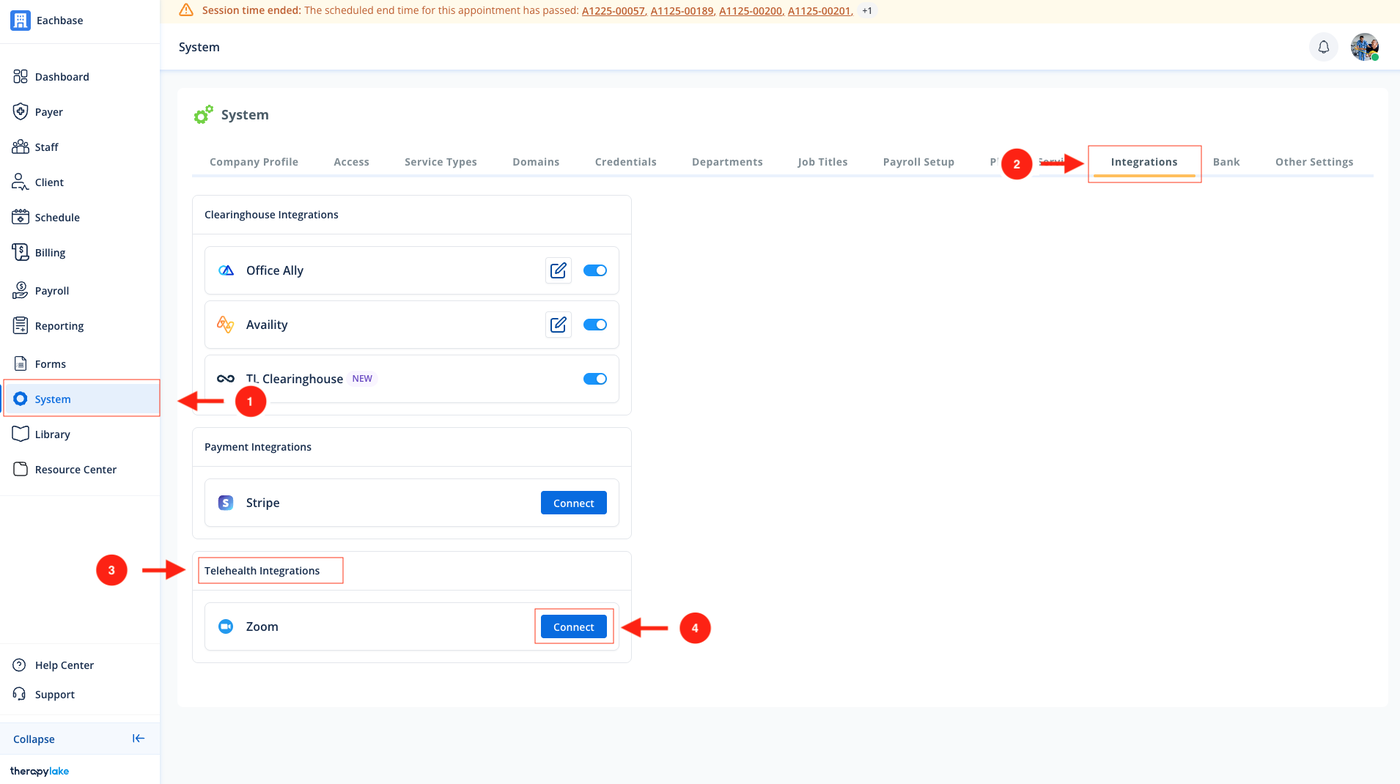1400x784 pixels.
Task: Open appointment link A1225-00057
Action: click(x=613, y=11)
